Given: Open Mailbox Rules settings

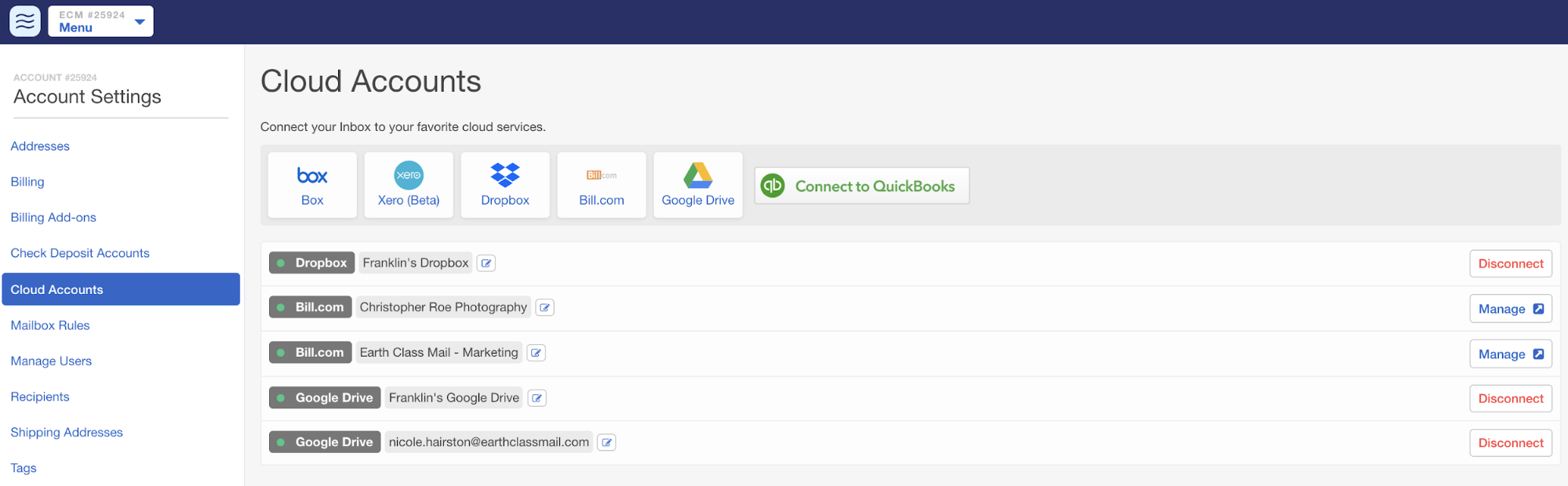Looking at the screenshot, I should click(x=50, y=325).
